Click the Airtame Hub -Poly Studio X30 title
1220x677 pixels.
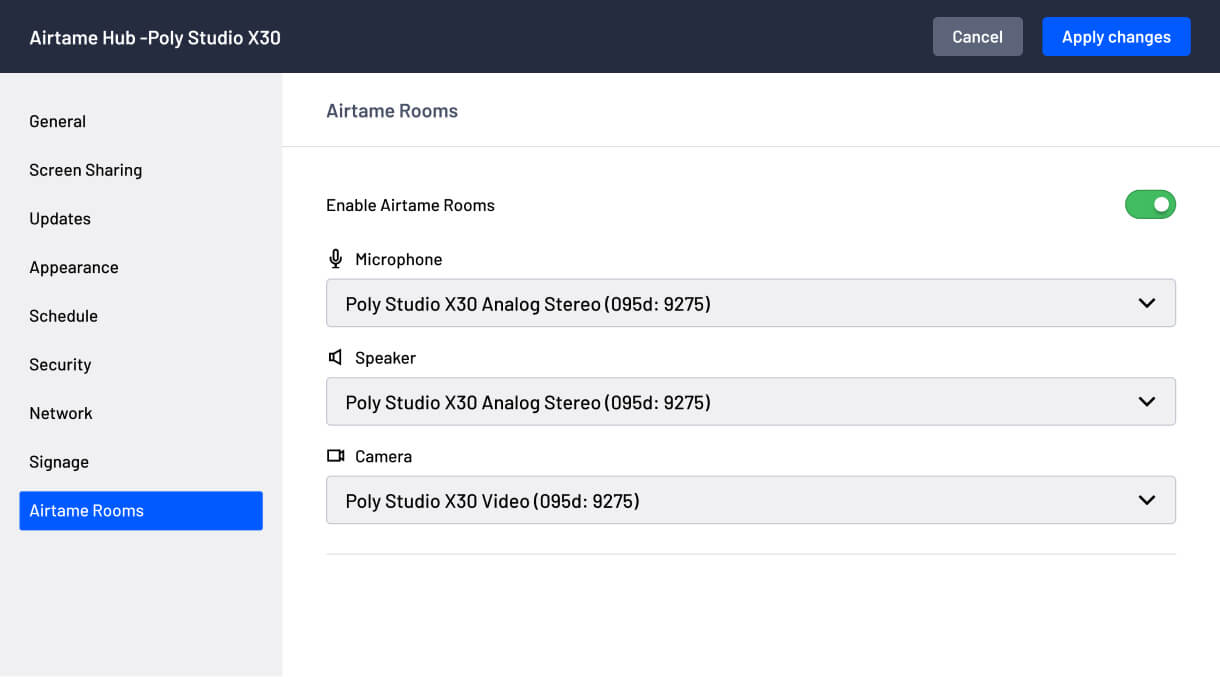tap(155, 38)
